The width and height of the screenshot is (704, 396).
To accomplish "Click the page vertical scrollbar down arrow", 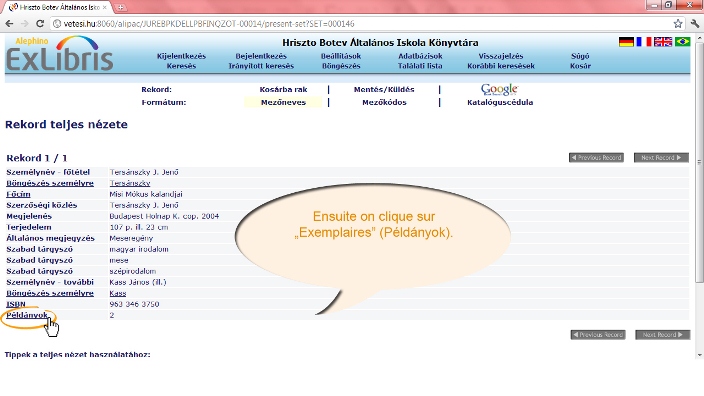I will click(x=699, y=355).
